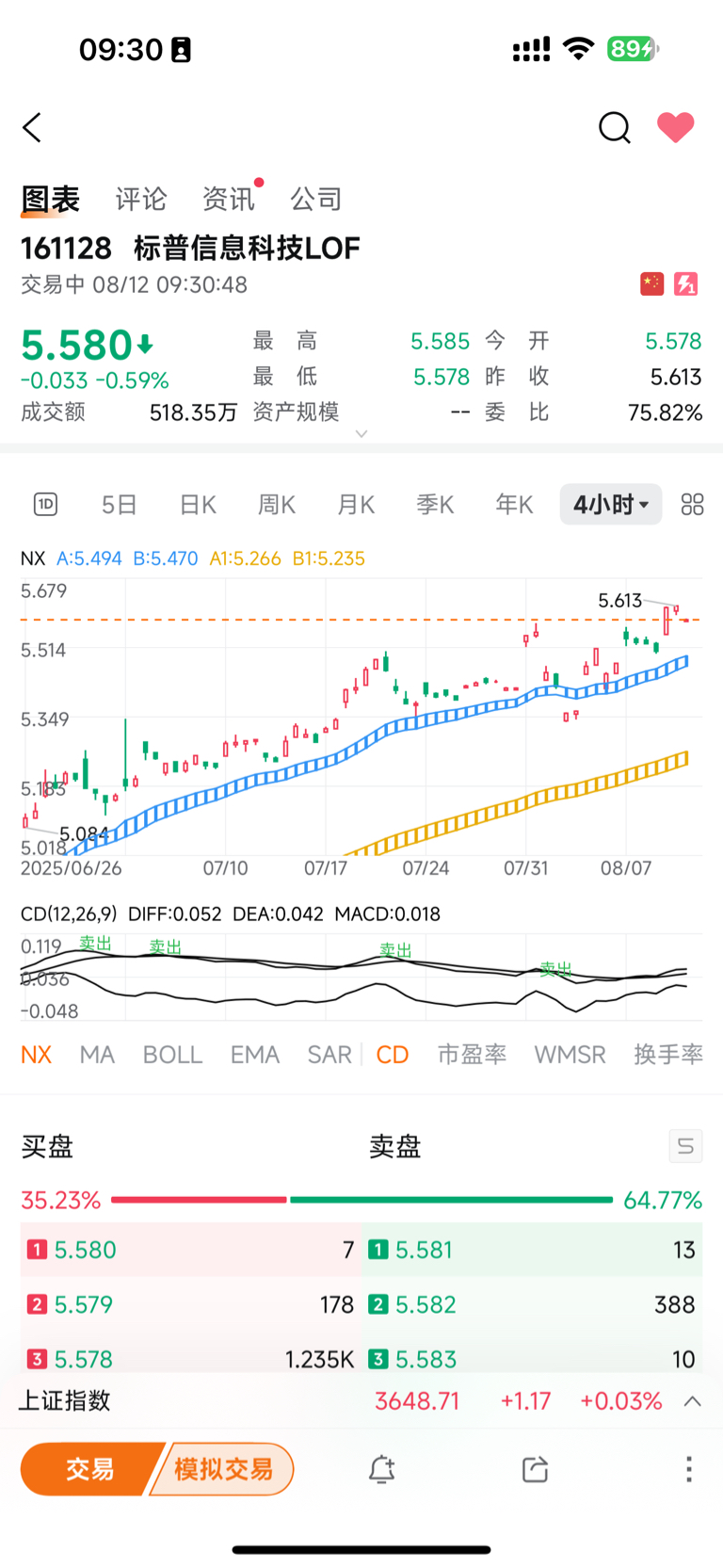Select the 5日 chart period
Image resolution: width=723 pixels, height=1568 pixels.
click(x=120, y=505)
